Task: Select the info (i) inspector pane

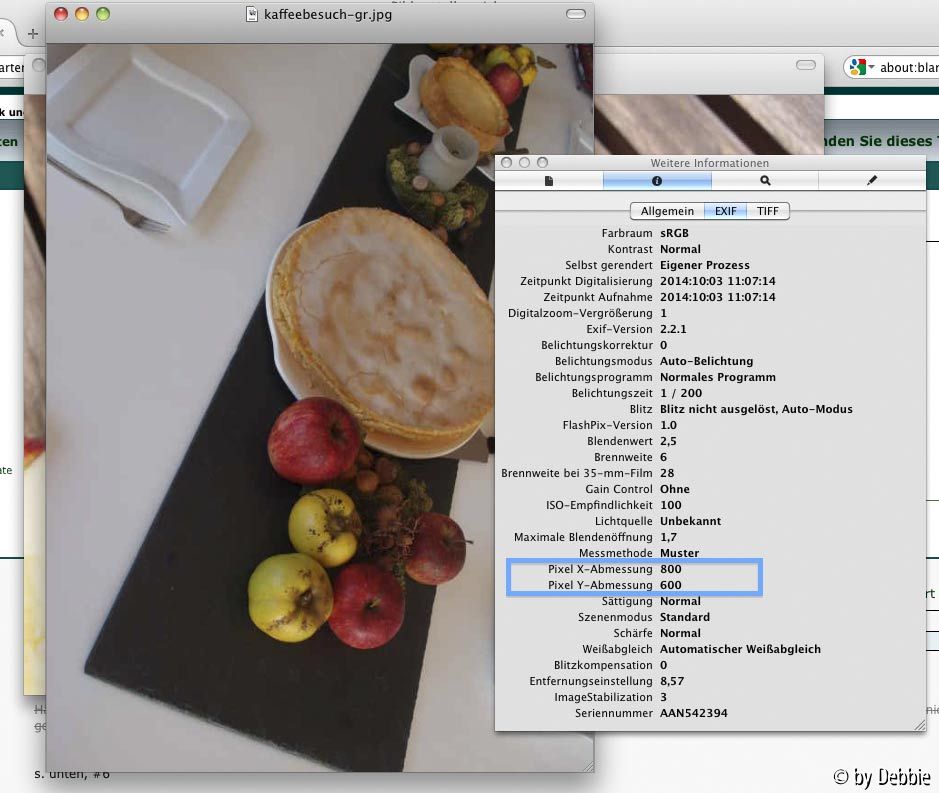Action: tap(657, 181)
